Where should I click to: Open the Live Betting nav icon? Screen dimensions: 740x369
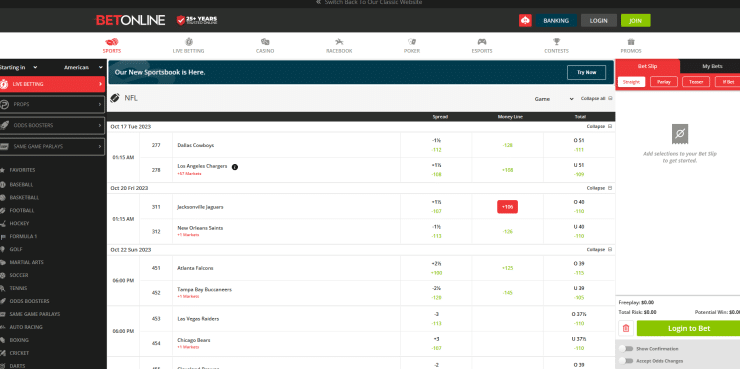coord(189,42)
